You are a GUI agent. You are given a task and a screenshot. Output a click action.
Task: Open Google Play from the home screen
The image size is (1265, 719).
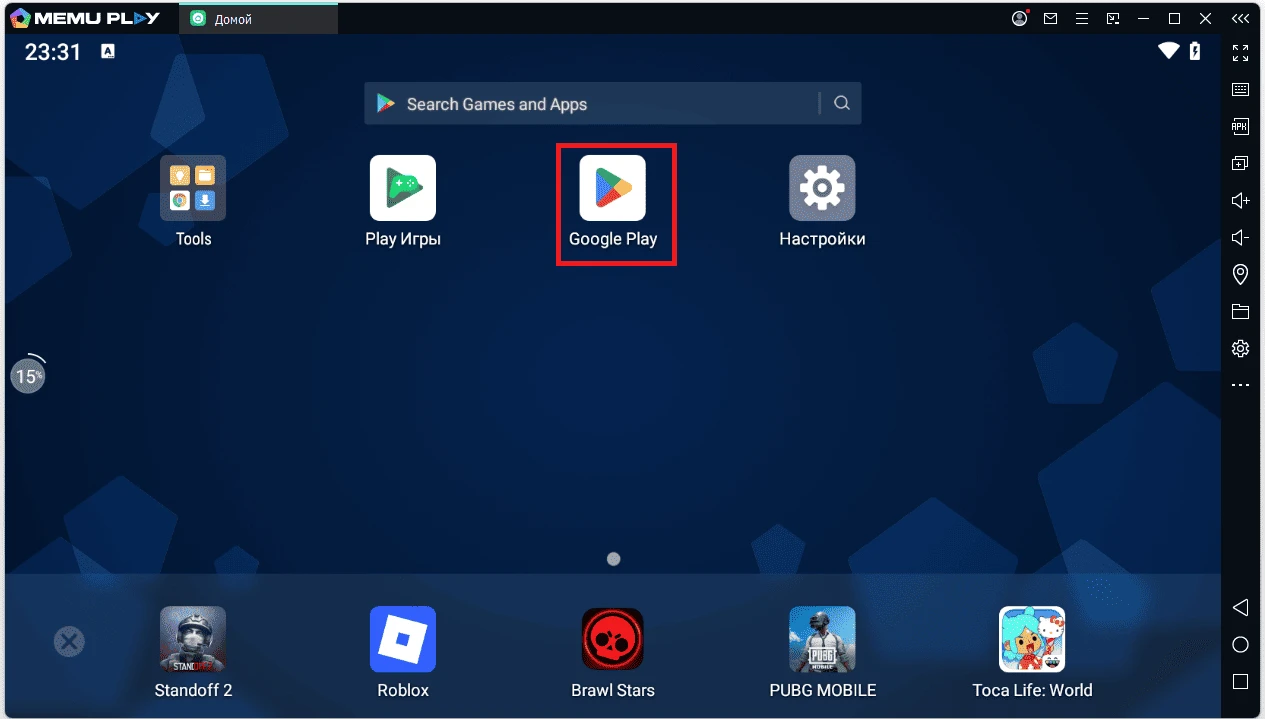tap(615, 188)
